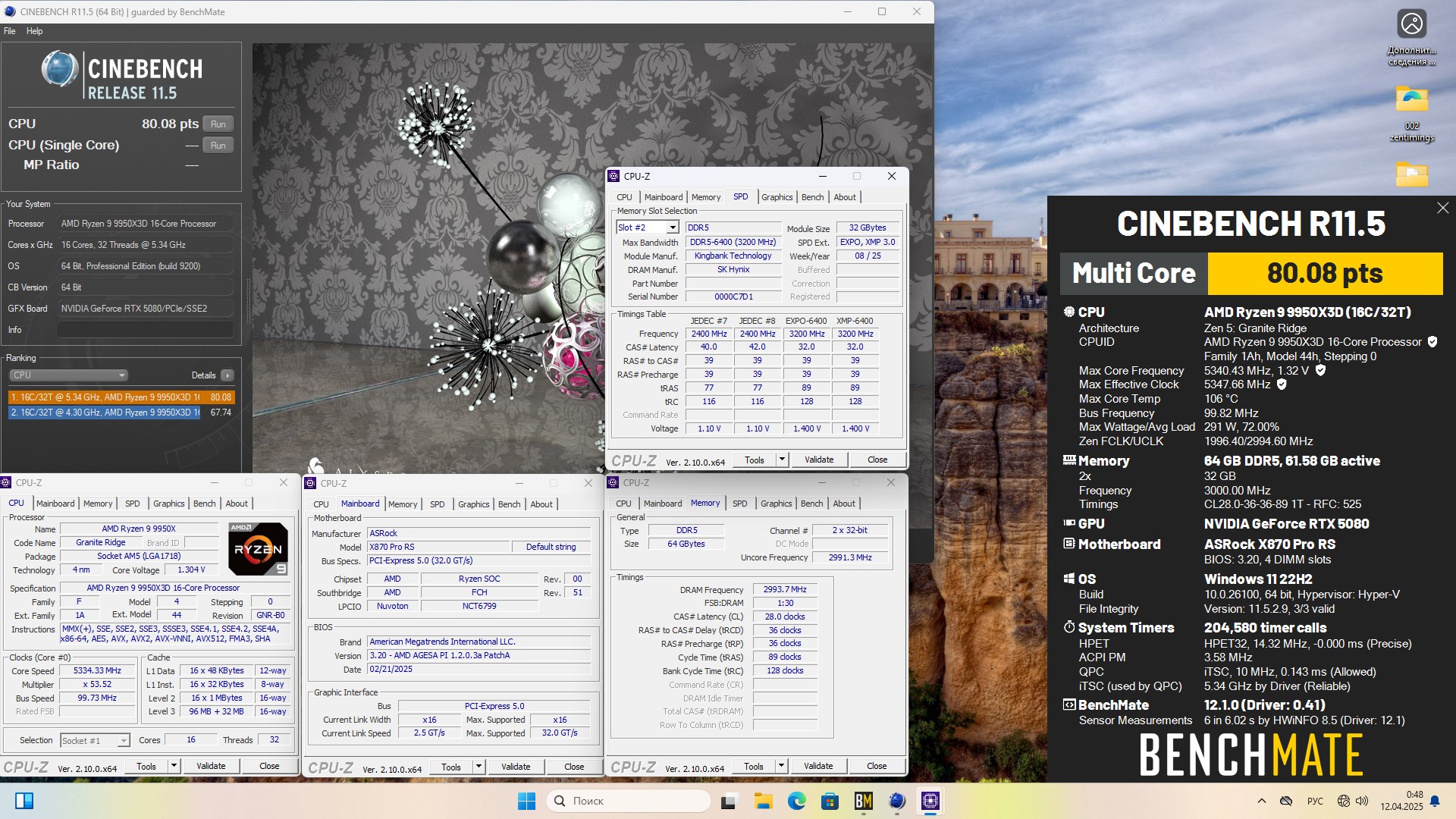The height and width of the screenshot is (819, 1456).
Task: Switch input language РУС indicator
Action: 1315,801
